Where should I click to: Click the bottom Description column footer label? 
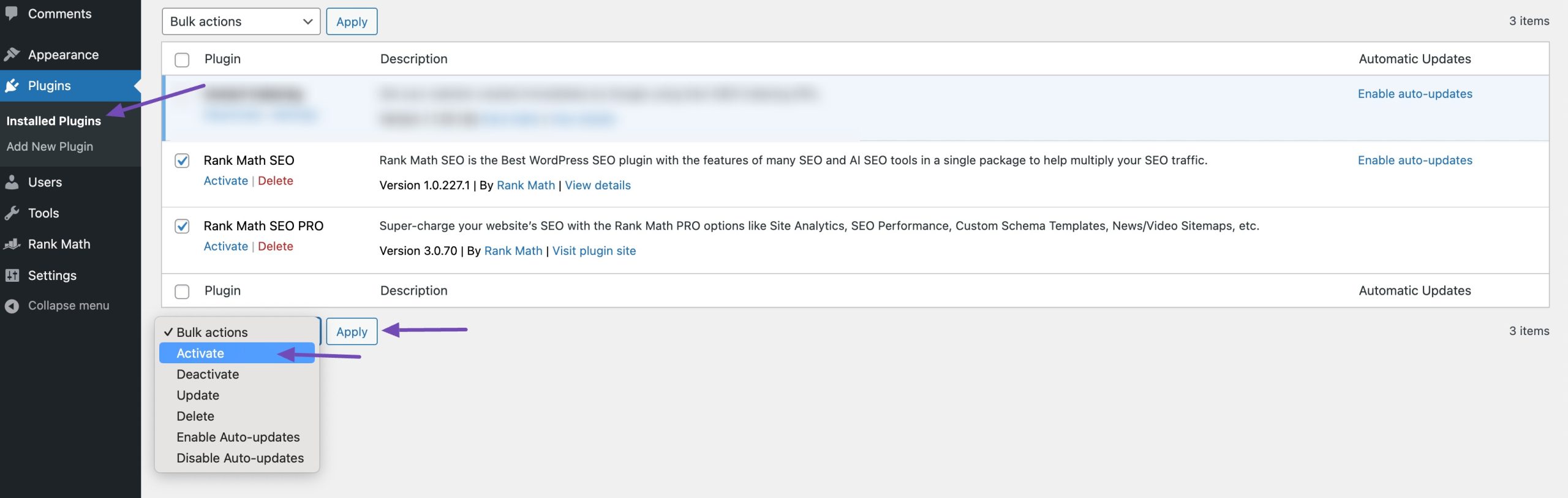click(x=414, y=290)
